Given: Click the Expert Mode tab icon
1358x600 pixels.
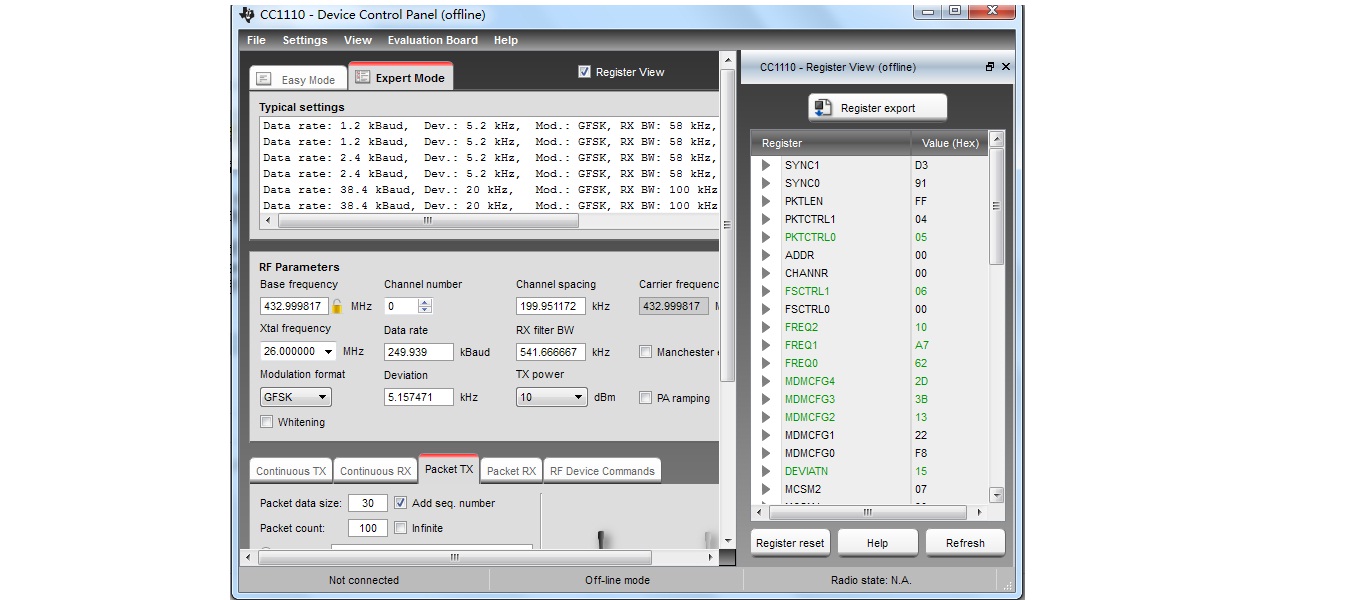Looking at the screenshot, I should point(362,77).
